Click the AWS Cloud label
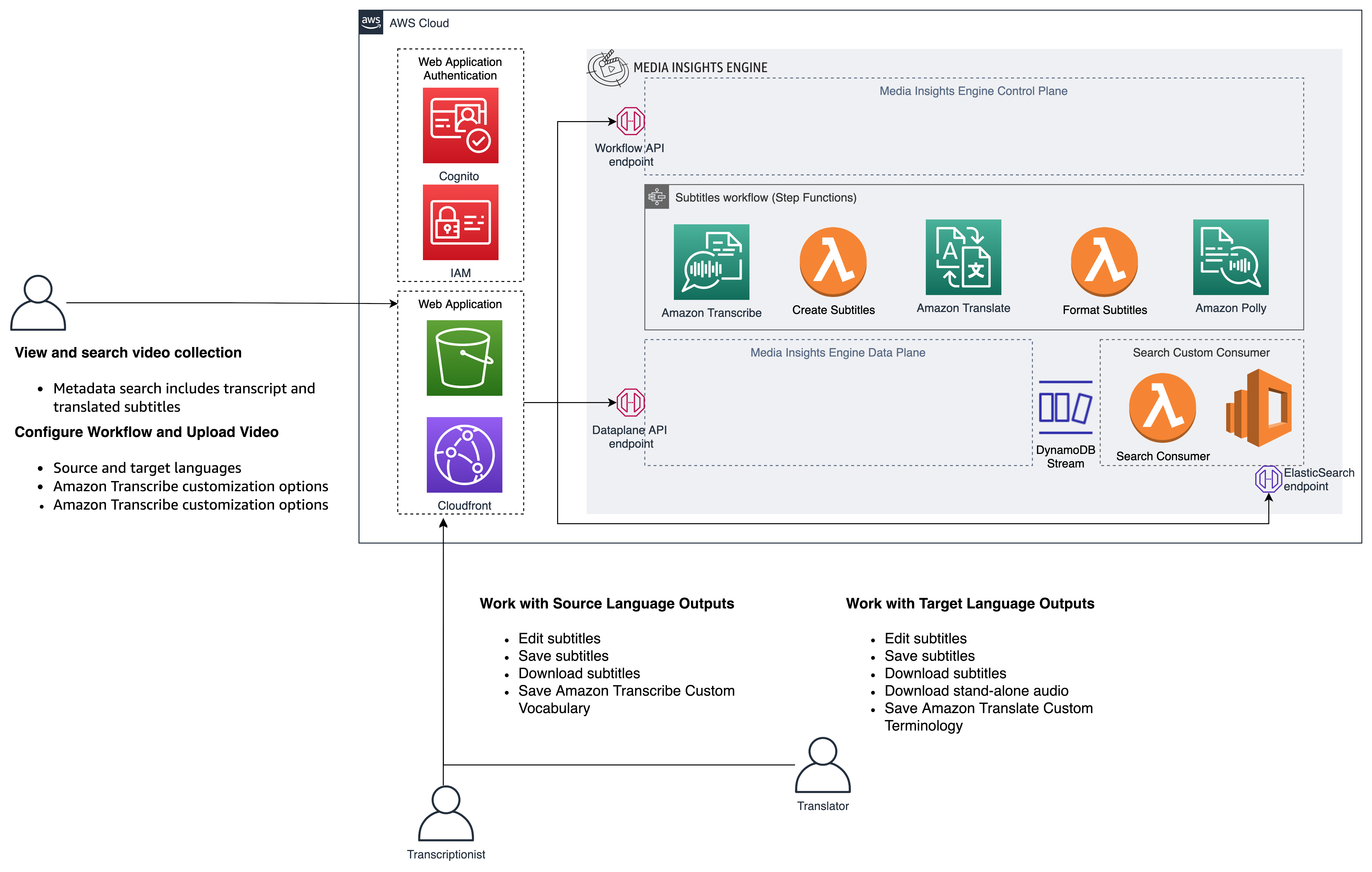Image resolution: width=1372 pixels, height=872 pixels. pyautogui.click(x=419, y=23)
